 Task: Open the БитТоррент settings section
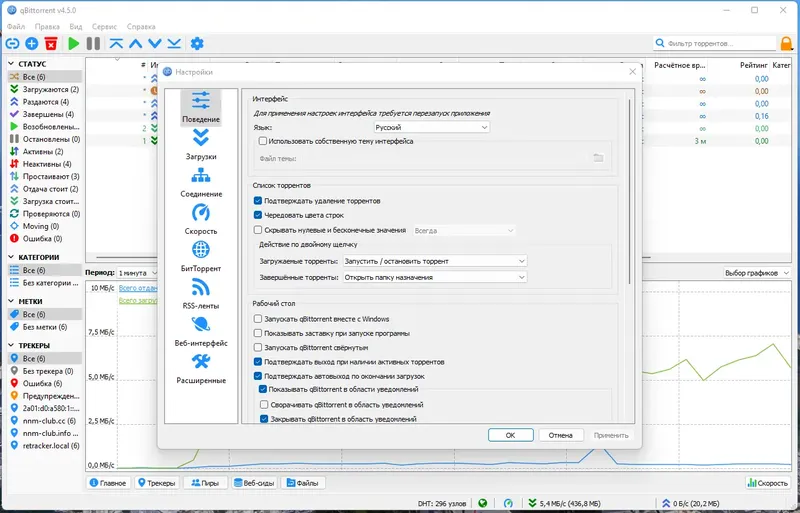tap(201, 257)
